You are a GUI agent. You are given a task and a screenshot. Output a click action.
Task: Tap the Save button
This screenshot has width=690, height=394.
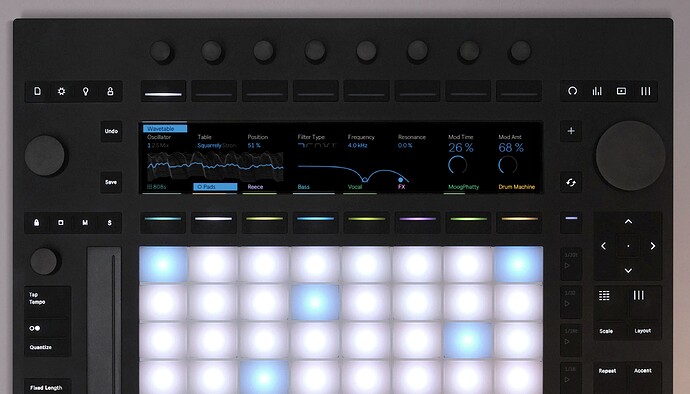111,182
